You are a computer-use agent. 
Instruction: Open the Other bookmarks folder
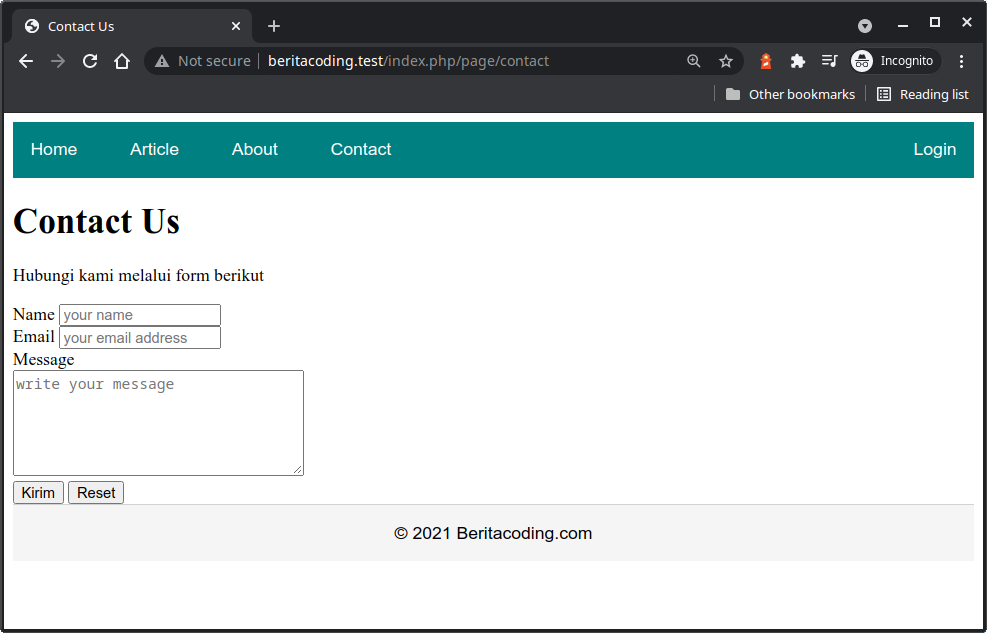(790, 94)
